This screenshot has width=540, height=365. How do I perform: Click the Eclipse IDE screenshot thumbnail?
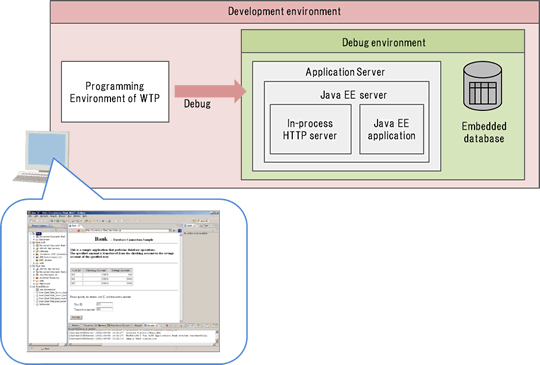point(123,281)
